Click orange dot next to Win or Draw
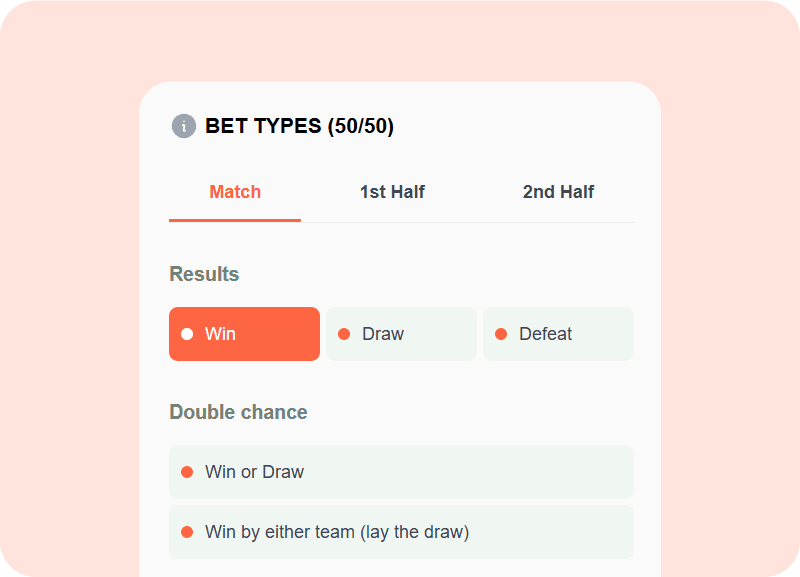This screenshot has width=800, height=577. (x=187, y=472)
